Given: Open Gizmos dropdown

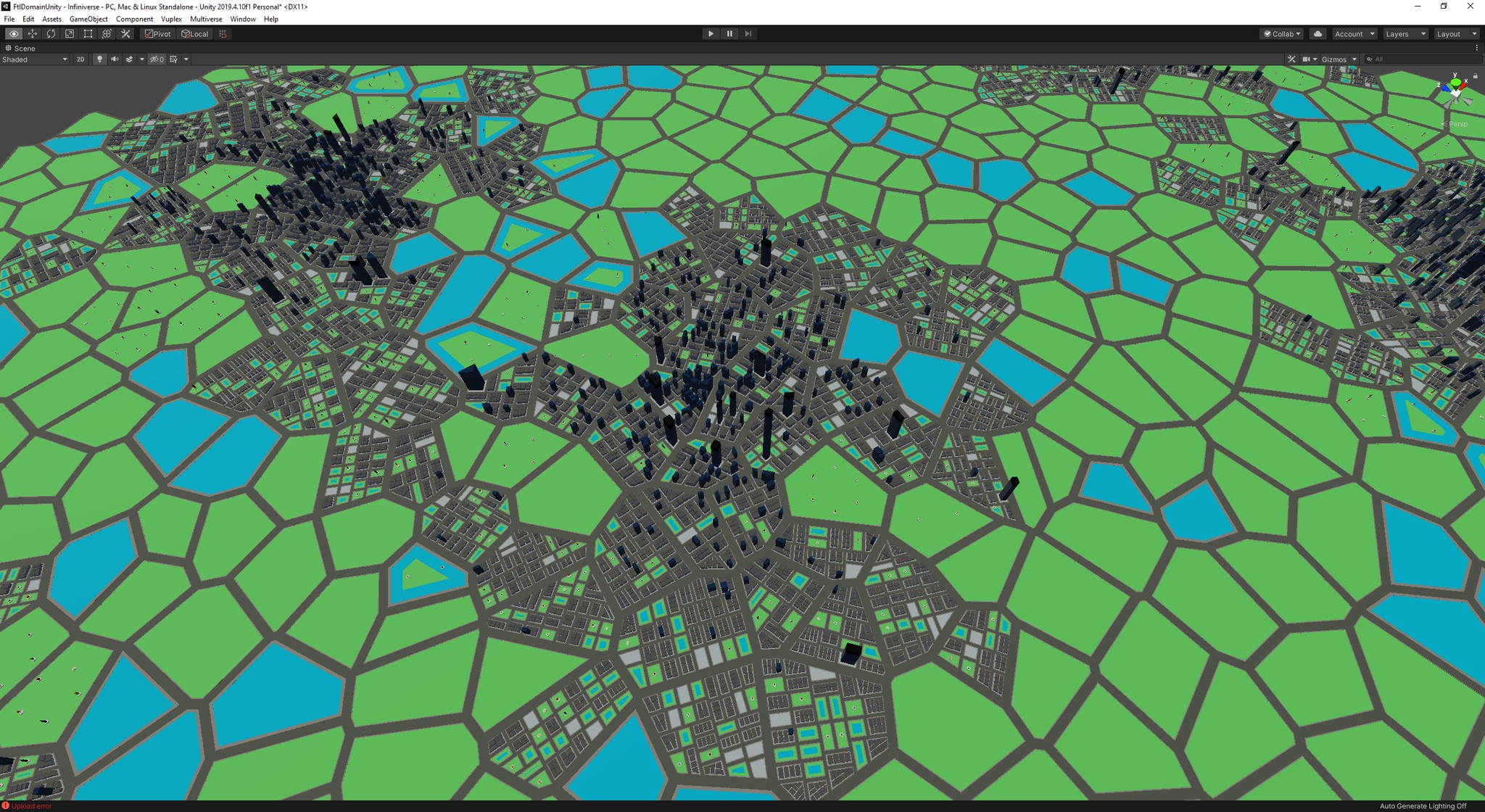Looking at the screenshot, I should point(1339,59).
